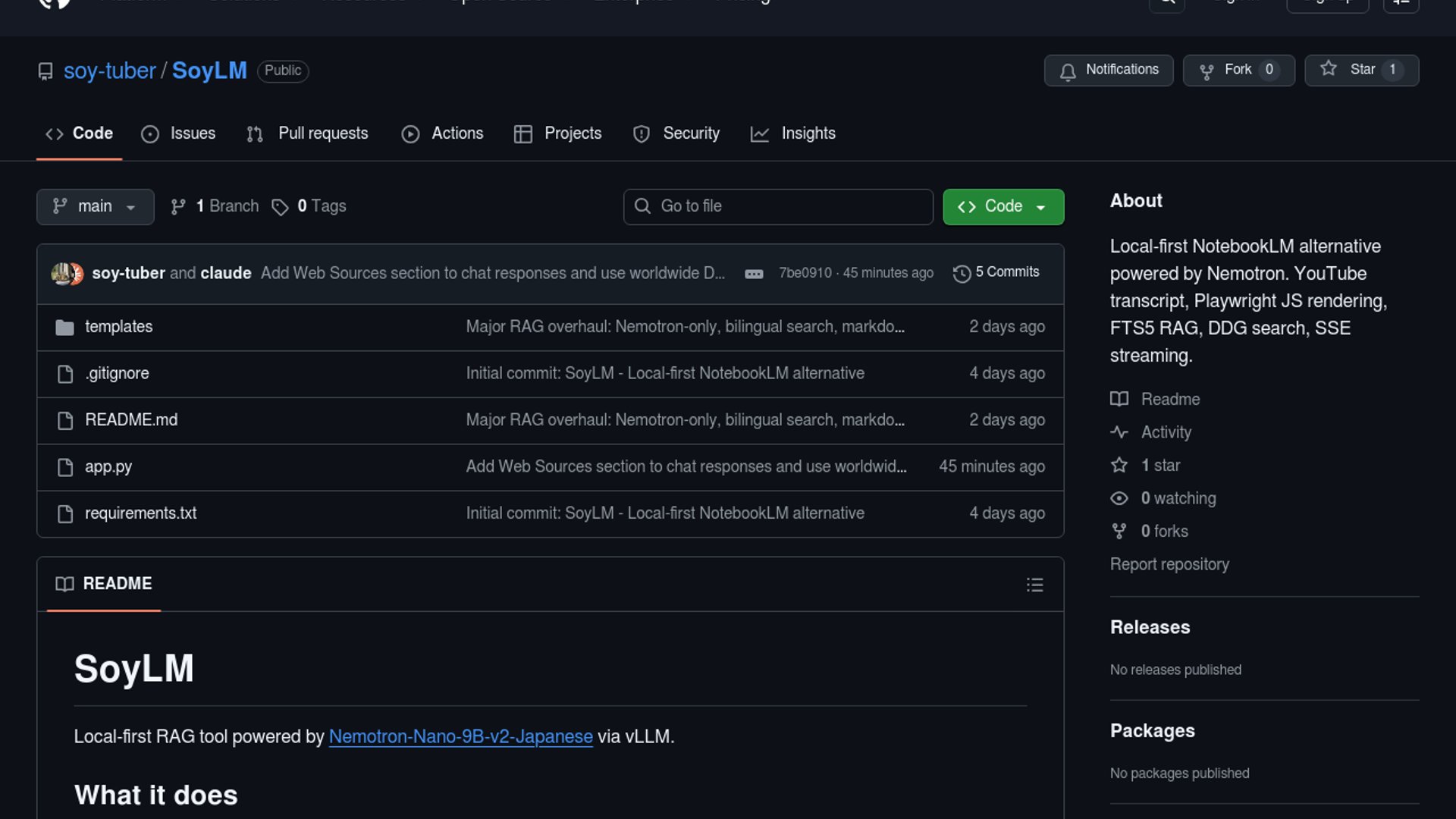Expand the green Code dropdown button
The height and width of the screenshot is (819, 1456).
point(1003,206)
